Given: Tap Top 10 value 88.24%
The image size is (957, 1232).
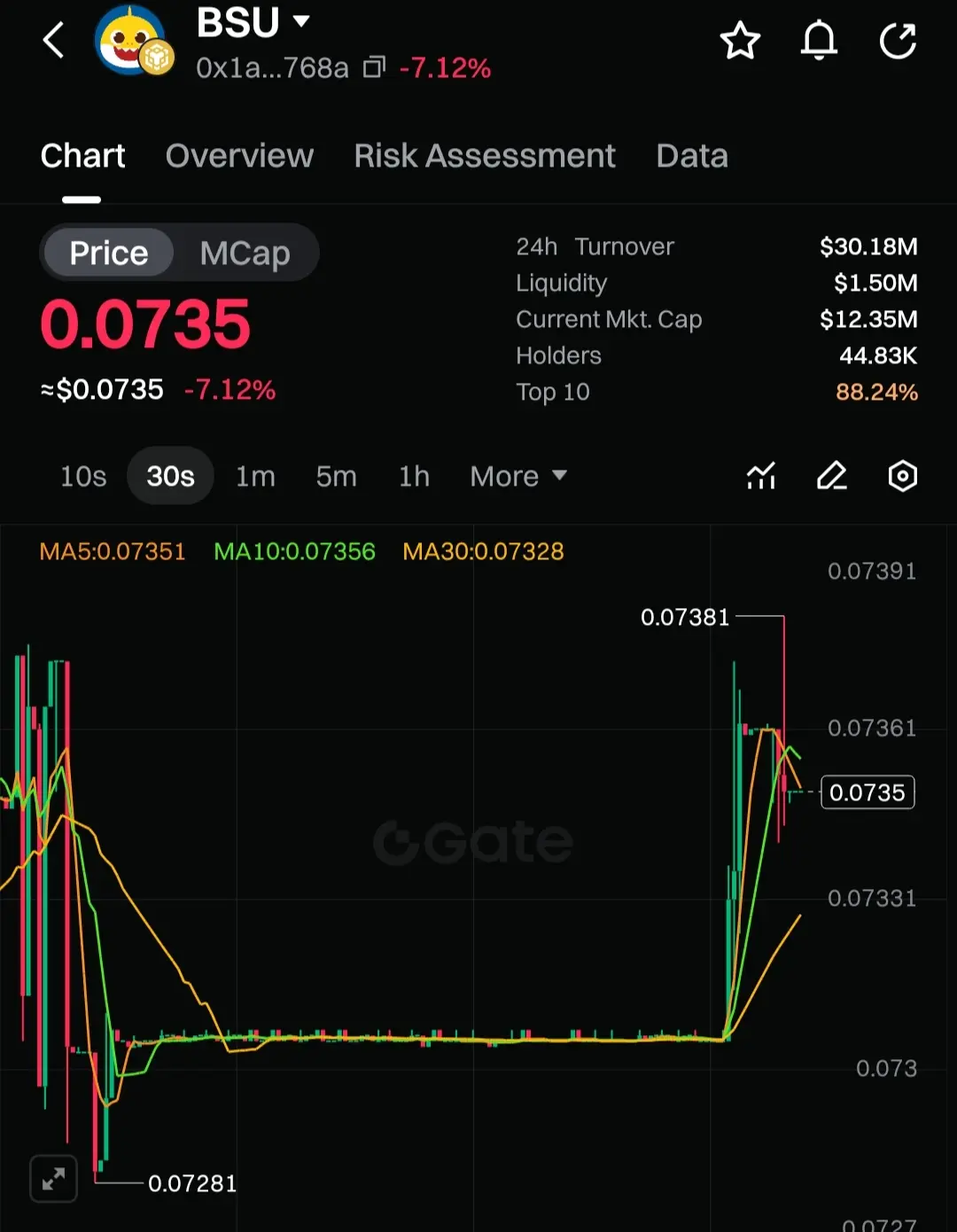Looking at the screenshot, I should coord(876,392).
